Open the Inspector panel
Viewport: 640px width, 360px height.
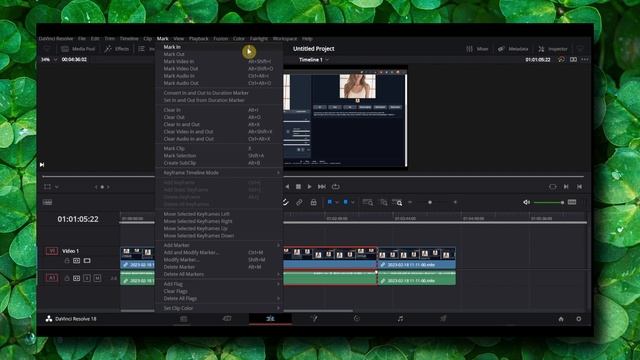[x=553, y=49]
